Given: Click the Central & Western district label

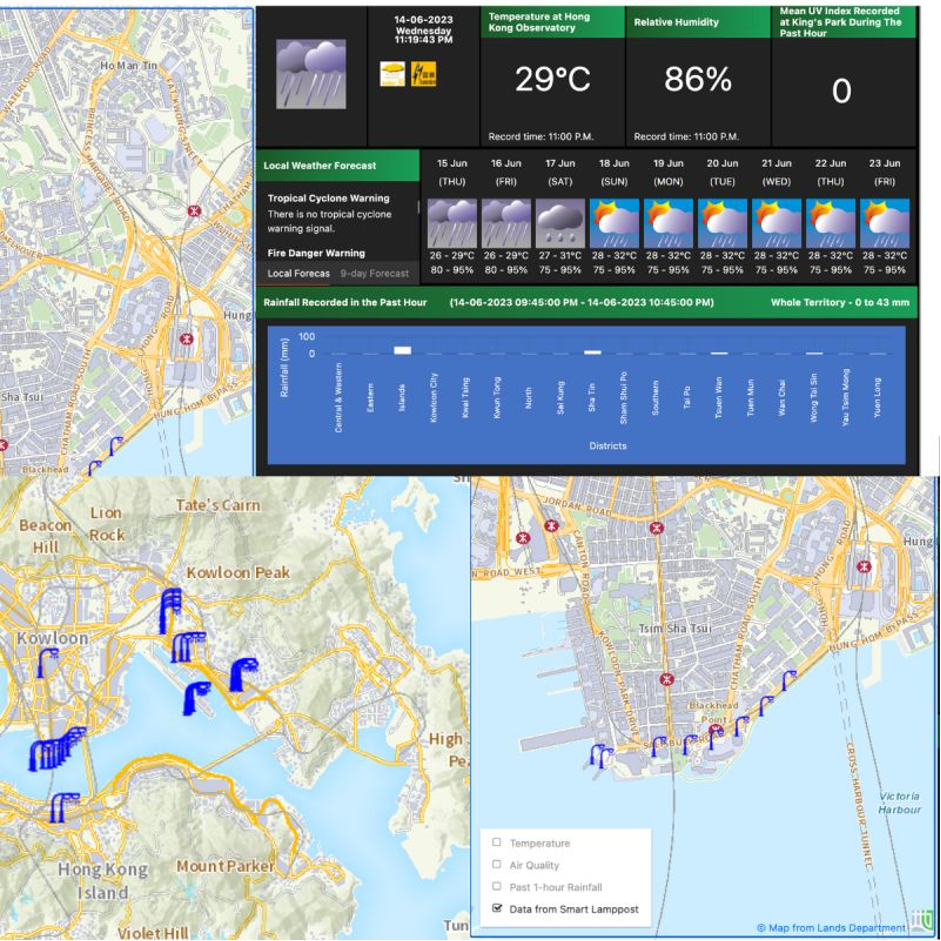Looking at the screenshot, I should (338, 397).
